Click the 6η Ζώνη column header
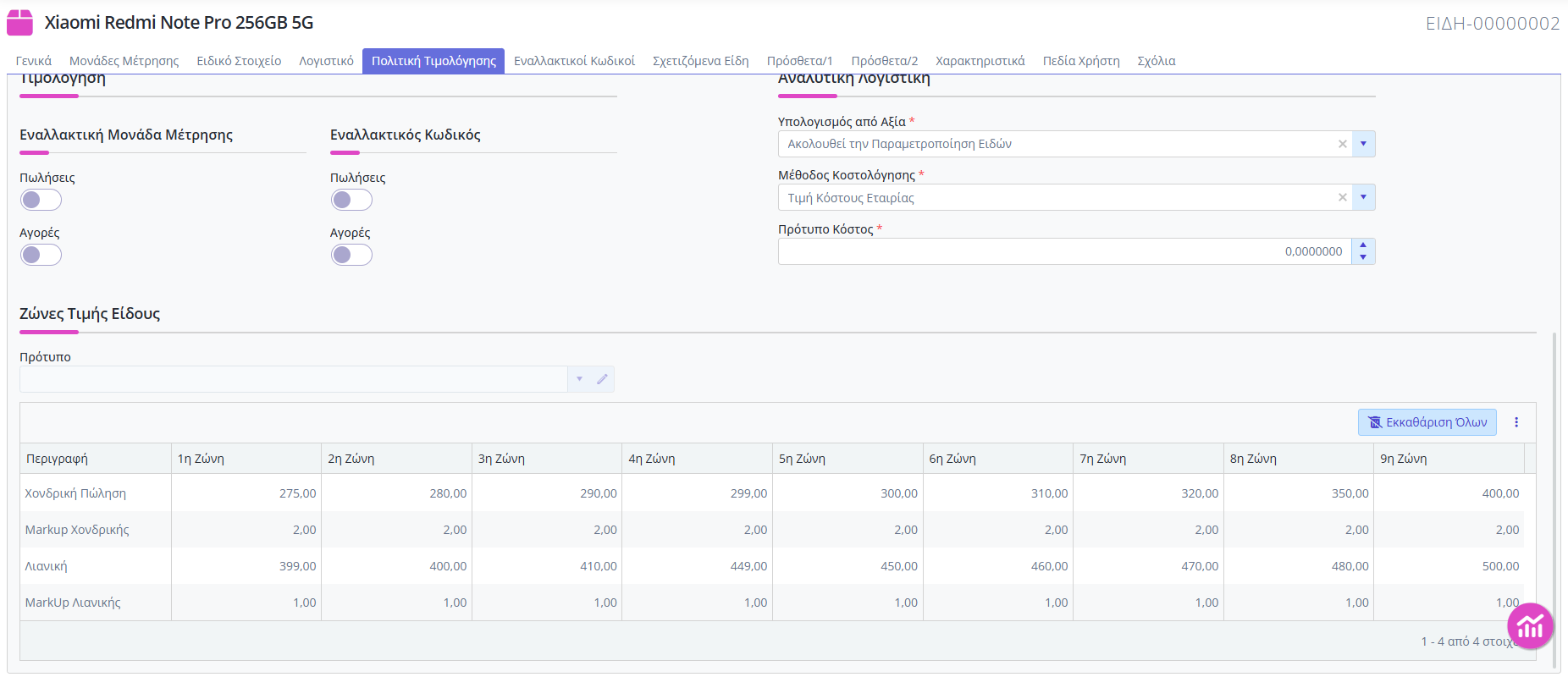Image resolution: width=1568 pixels, height=677 pixels. [x=998, y=459]
